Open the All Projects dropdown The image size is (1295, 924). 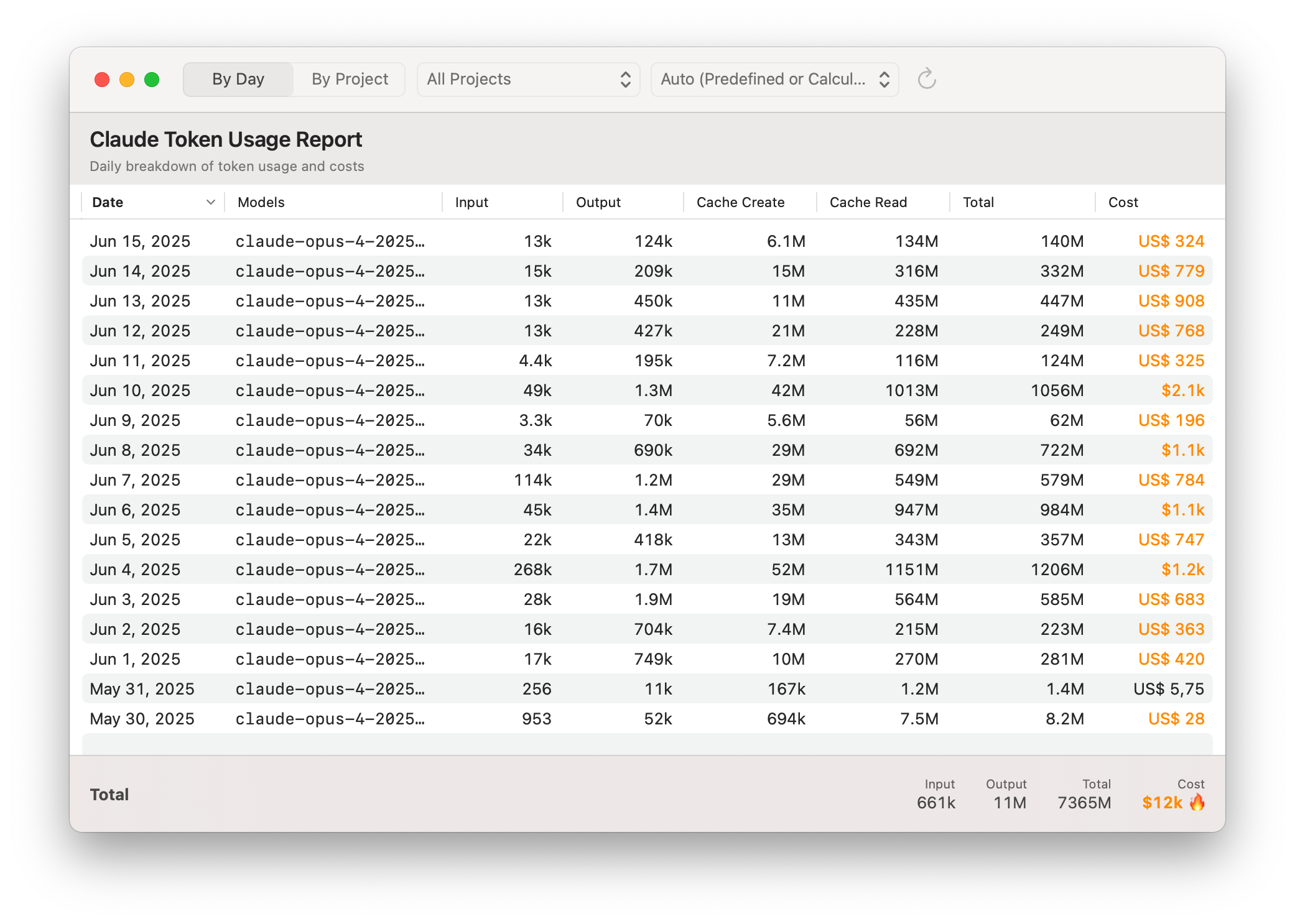[527, 79]
